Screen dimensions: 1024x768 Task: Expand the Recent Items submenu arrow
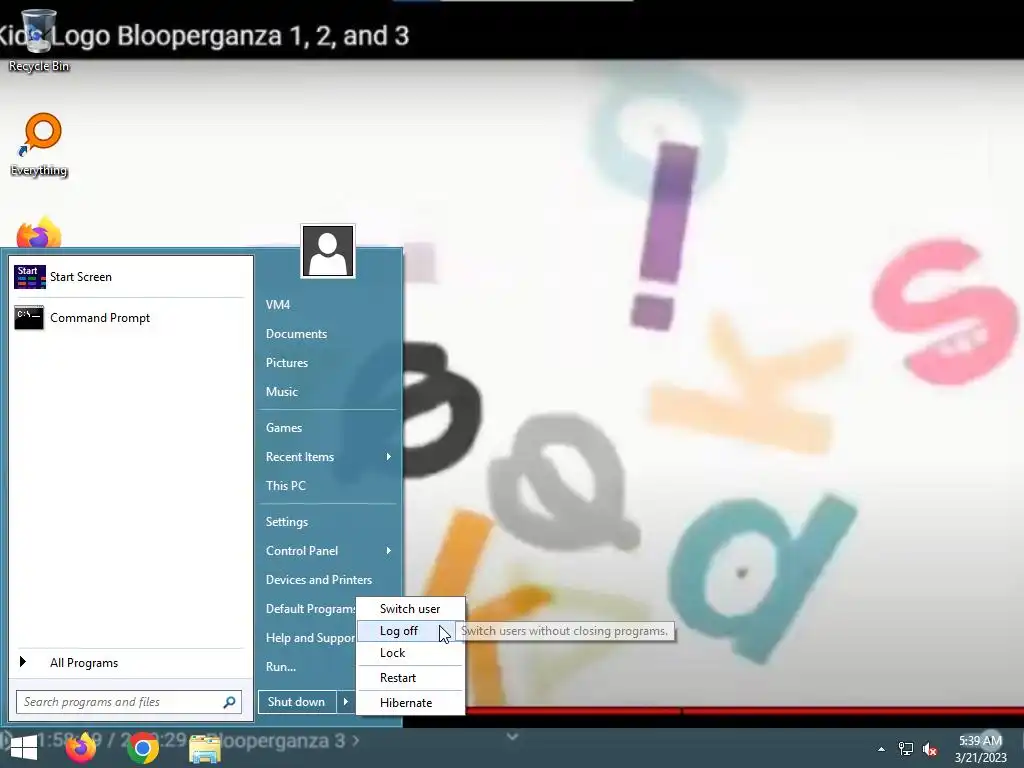(x=389, y=456)
